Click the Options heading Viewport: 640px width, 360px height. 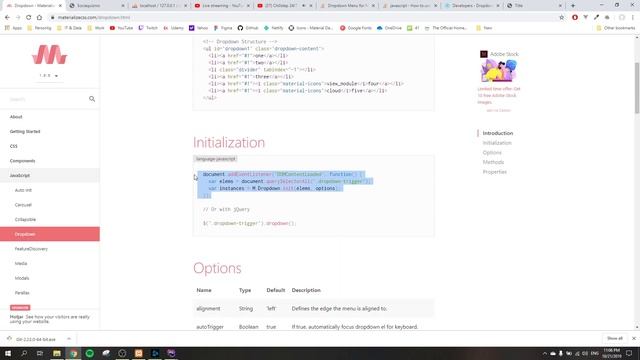217,268
